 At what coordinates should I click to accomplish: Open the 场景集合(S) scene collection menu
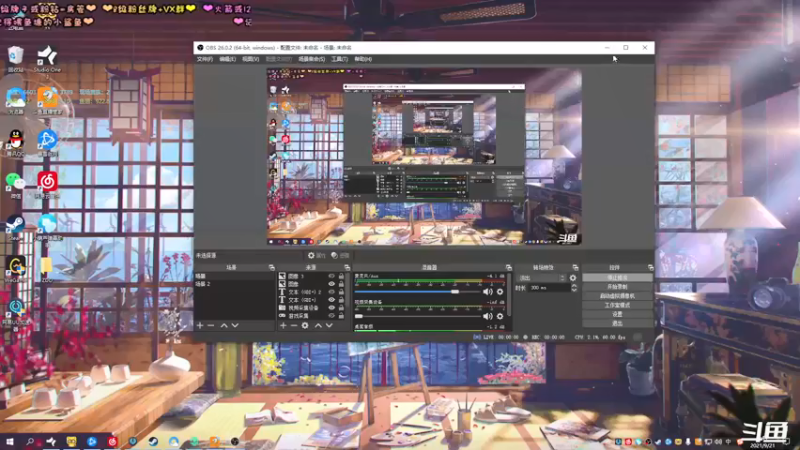tap(311, 59)
